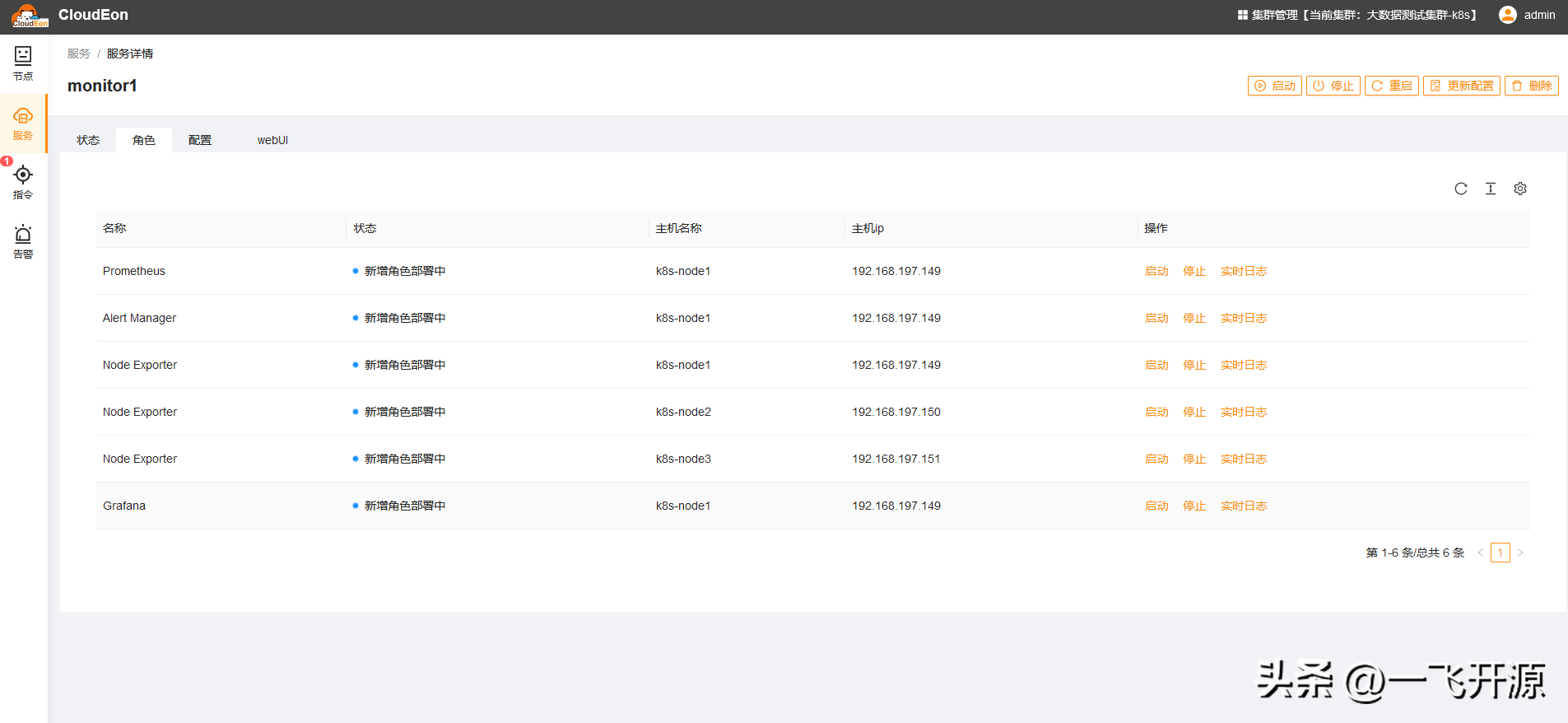Stop the Prometheus role
Viewport: 1568px width, 723px height.
(x=1194, y=271)
